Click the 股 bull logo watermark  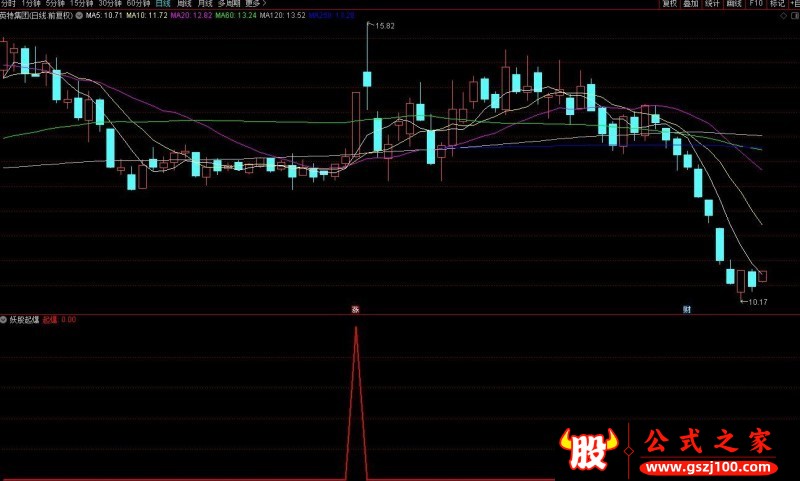pyautogui.click(x=583, y=451)
